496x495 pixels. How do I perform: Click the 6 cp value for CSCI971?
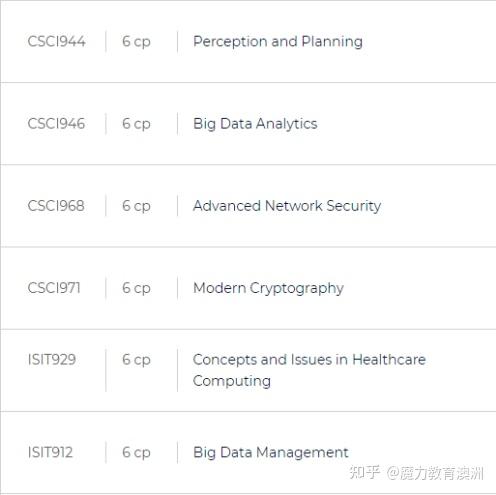pos(136,288)
